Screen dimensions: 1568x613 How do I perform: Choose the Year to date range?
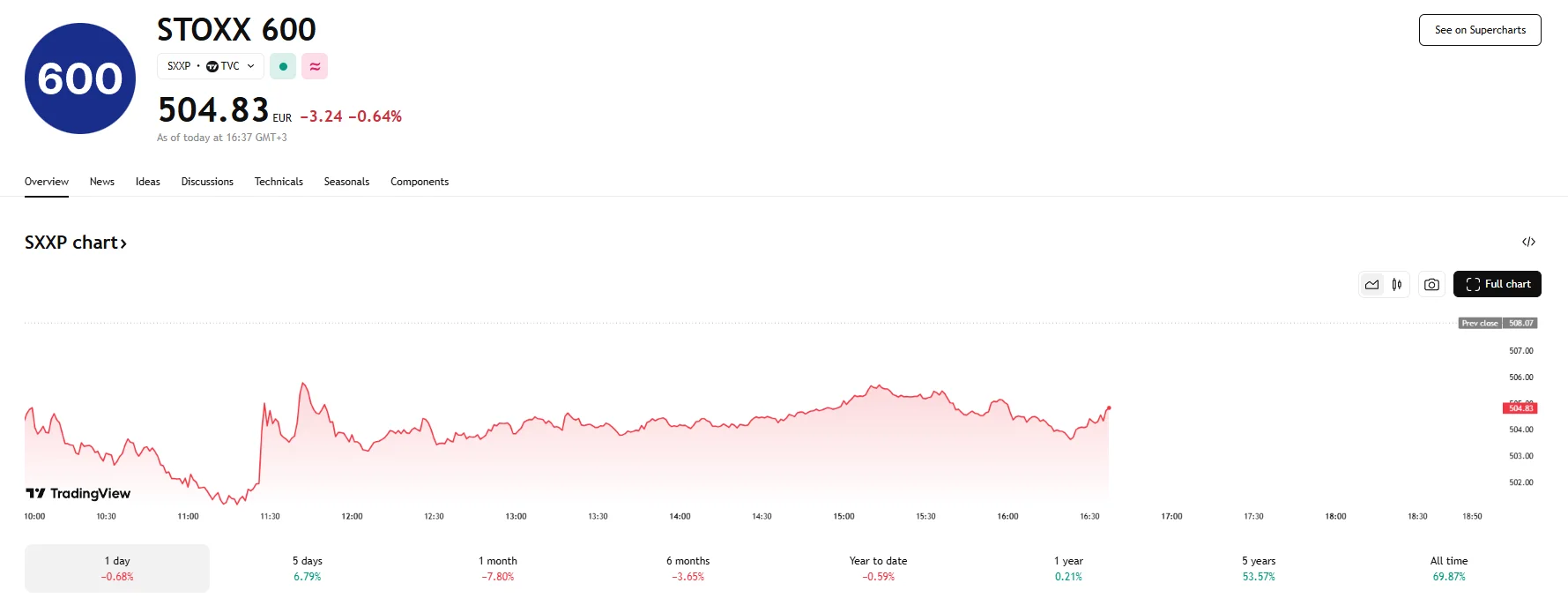[x=878, y=568]
